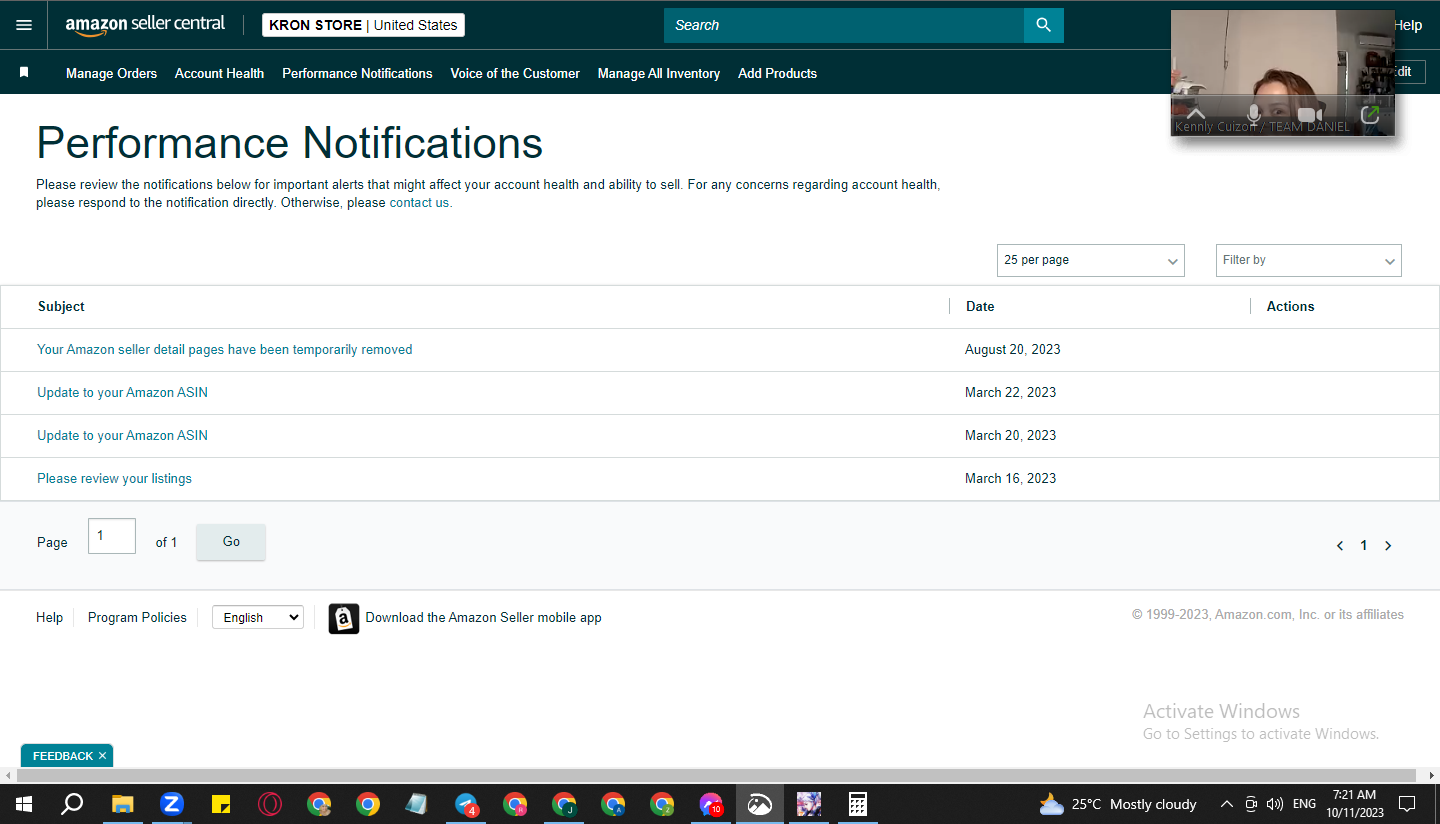This screenshot has height=824, width=1440.
Task: Click the Amazon Seller Central logo
Action: [x=146, y=25]
